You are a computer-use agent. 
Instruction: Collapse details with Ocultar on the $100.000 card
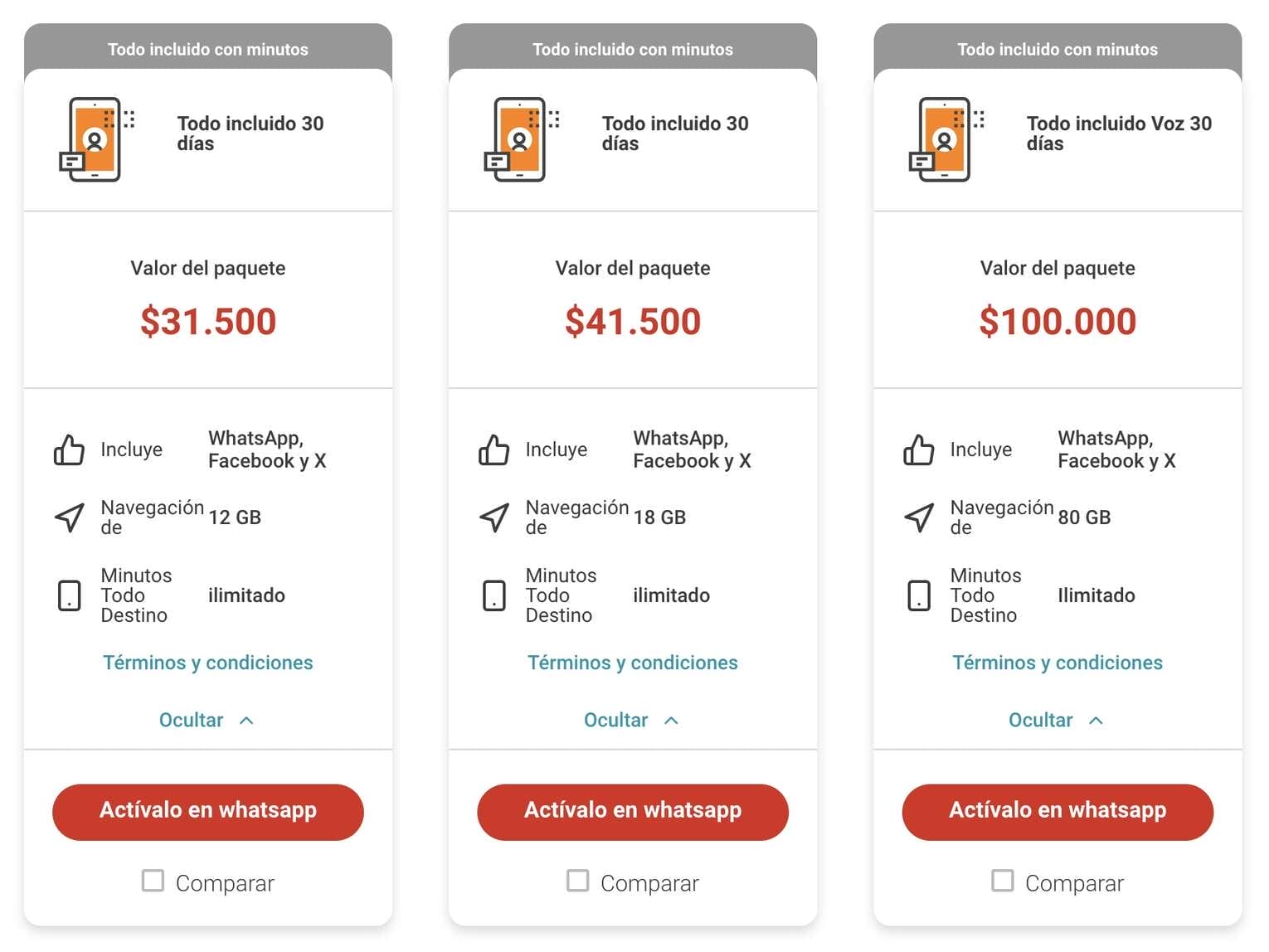(1055, 720)
